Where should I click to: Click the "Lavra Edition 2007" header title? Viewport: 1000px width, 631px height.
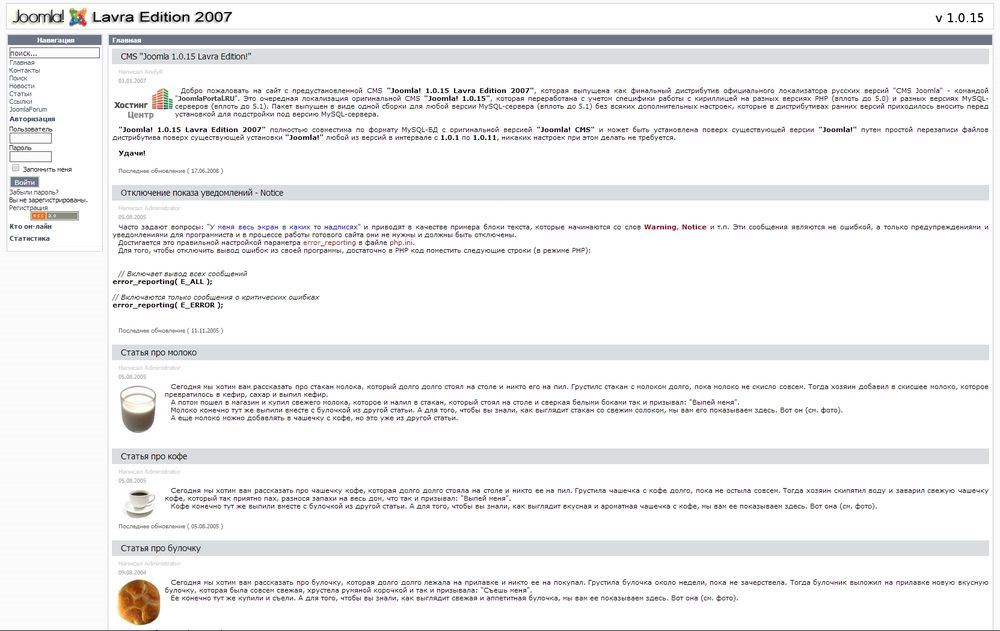click(162, 17)
